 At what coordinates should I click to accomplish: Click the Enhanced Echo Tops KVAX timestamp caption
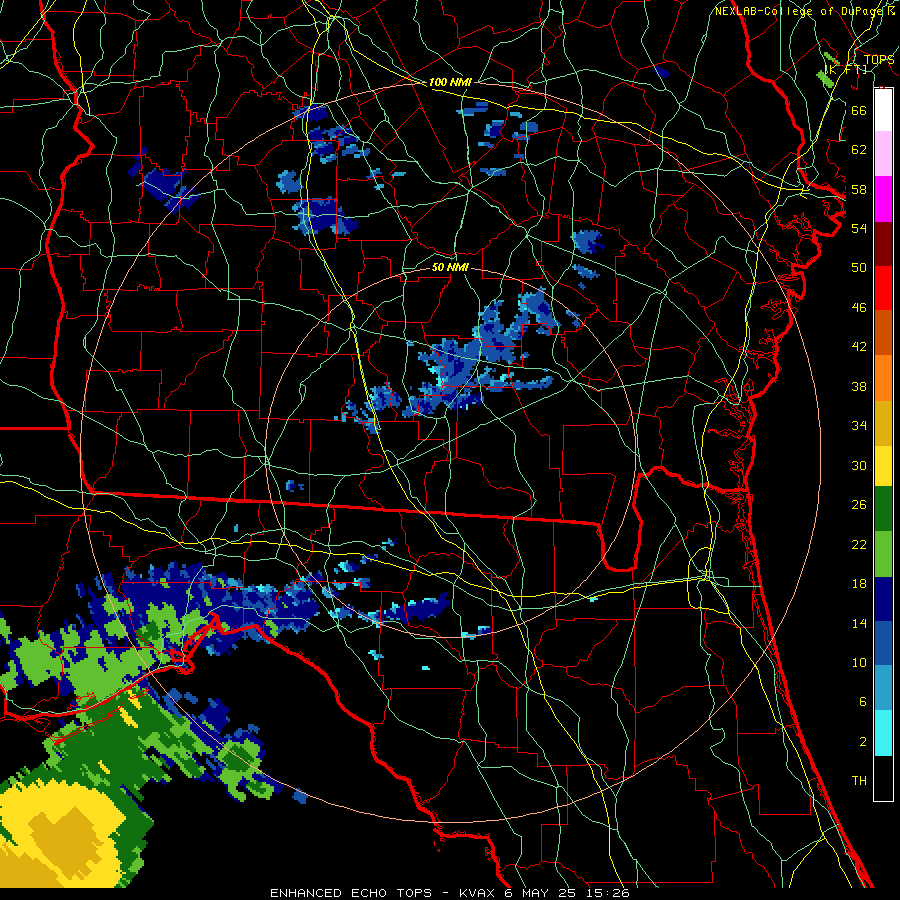click(x=449, y=893)
